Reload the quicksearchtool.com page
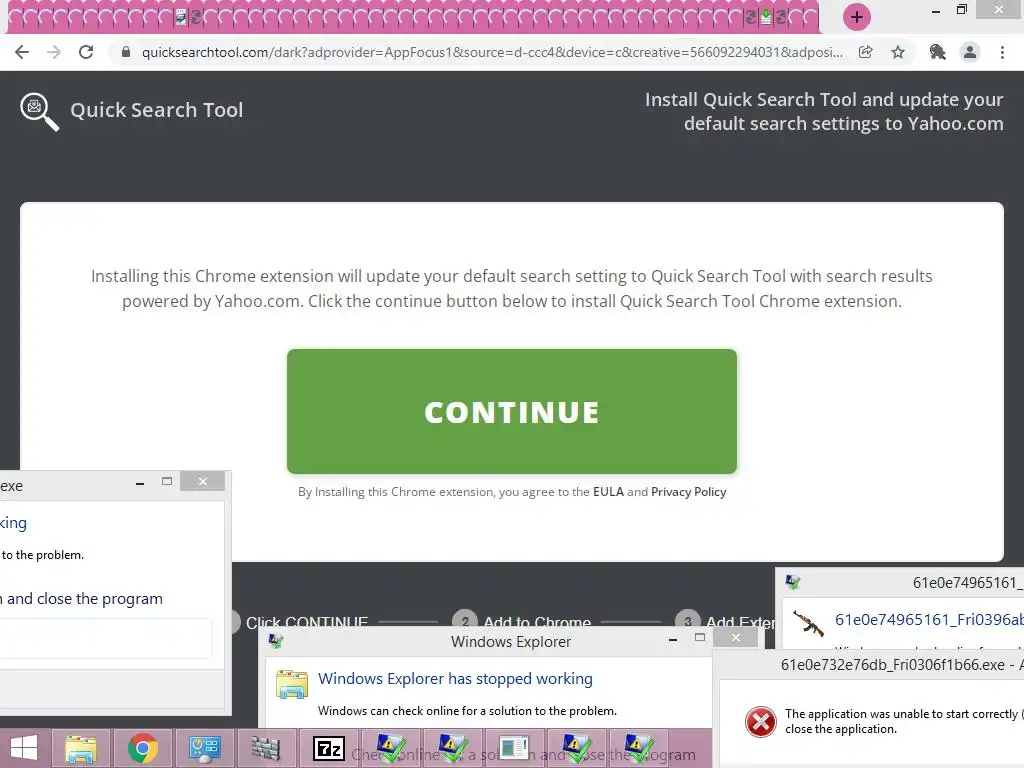 (86, 52)
